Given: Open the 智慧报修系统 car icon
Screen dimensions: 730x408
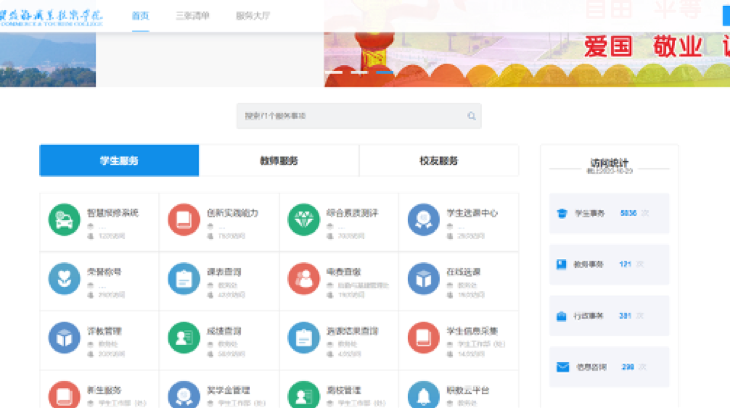Looking at the screenshot, I should [64, 220].
